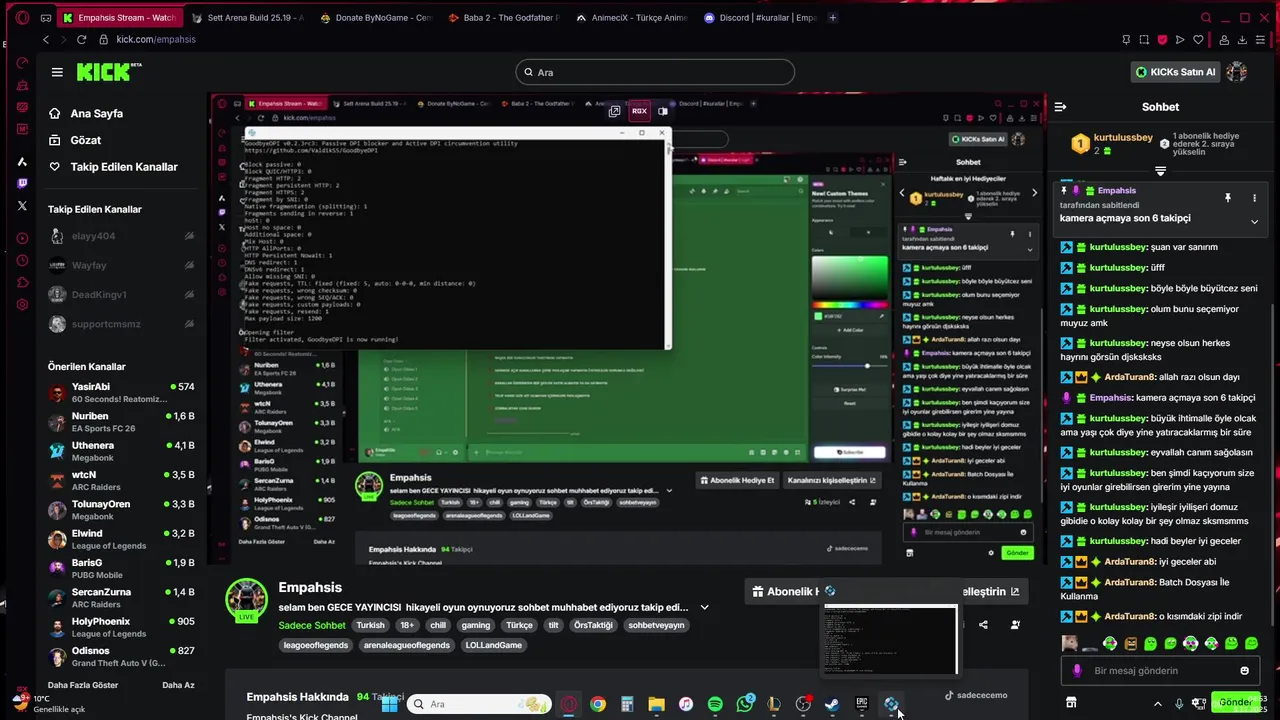Click the Color Intensity slider in the stream video
Viewport: 1280px width, 720px height.
pos(849,365)
